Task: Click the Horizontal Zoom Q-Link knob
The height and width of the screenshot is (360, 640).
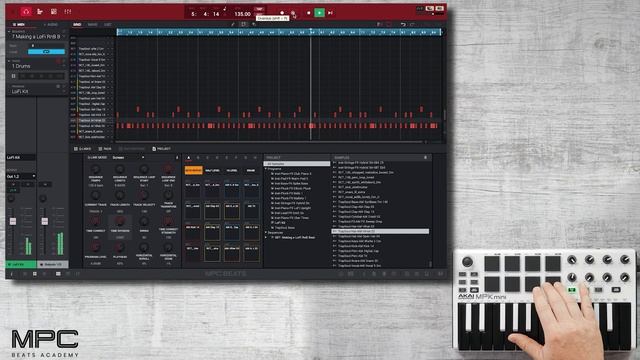Action: point(168,247)
